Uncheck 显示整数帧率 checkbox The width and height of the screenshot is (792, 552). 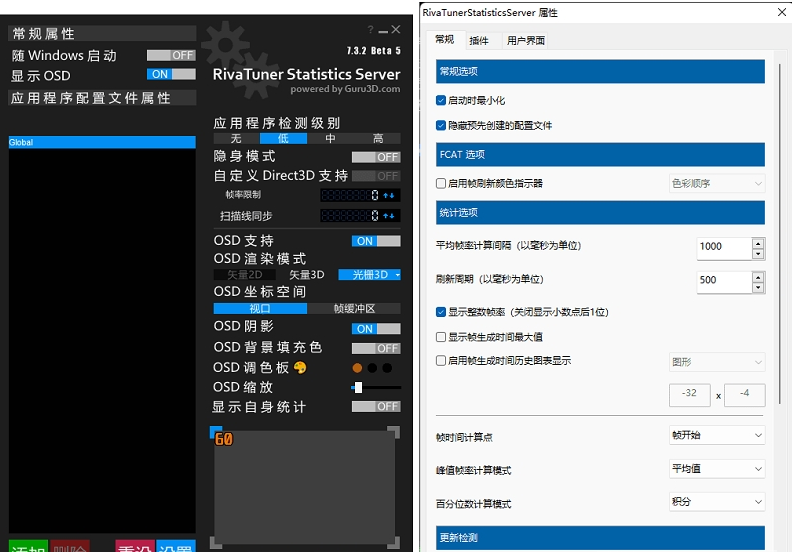[441, 312]
